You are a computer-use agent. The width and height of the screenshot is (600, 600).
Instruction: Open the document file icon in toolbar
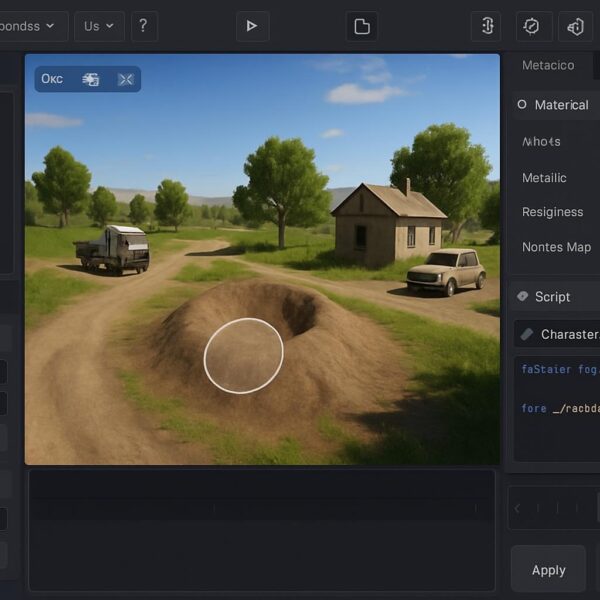[362, 26]
